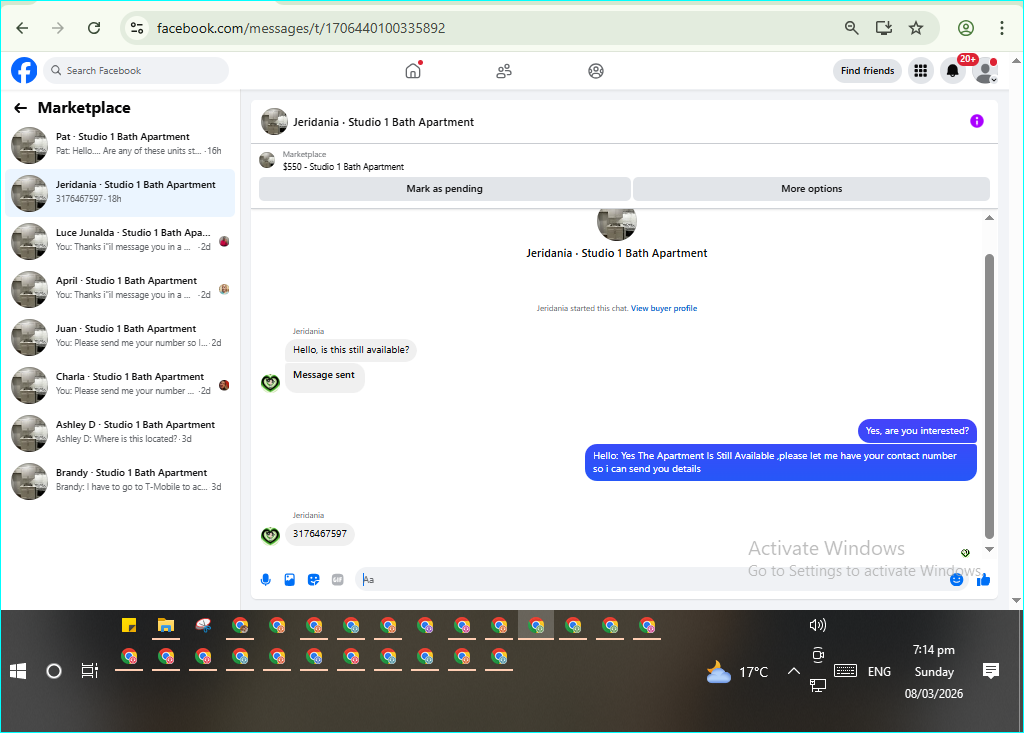Image resolution: width=1024 pixels, height=733 pixels.
Task: Open Charla Studio 1 Bath Apartment chat
Action: 120,385
